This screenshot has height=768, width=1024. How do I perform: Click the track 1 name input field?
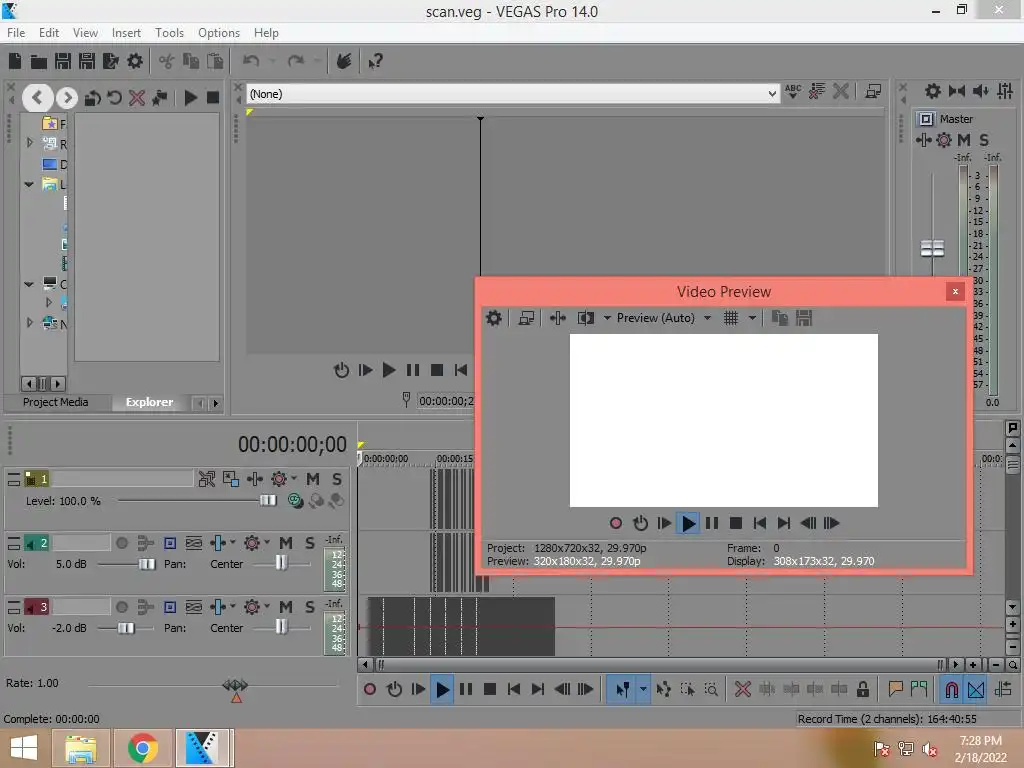pos(121,479)
